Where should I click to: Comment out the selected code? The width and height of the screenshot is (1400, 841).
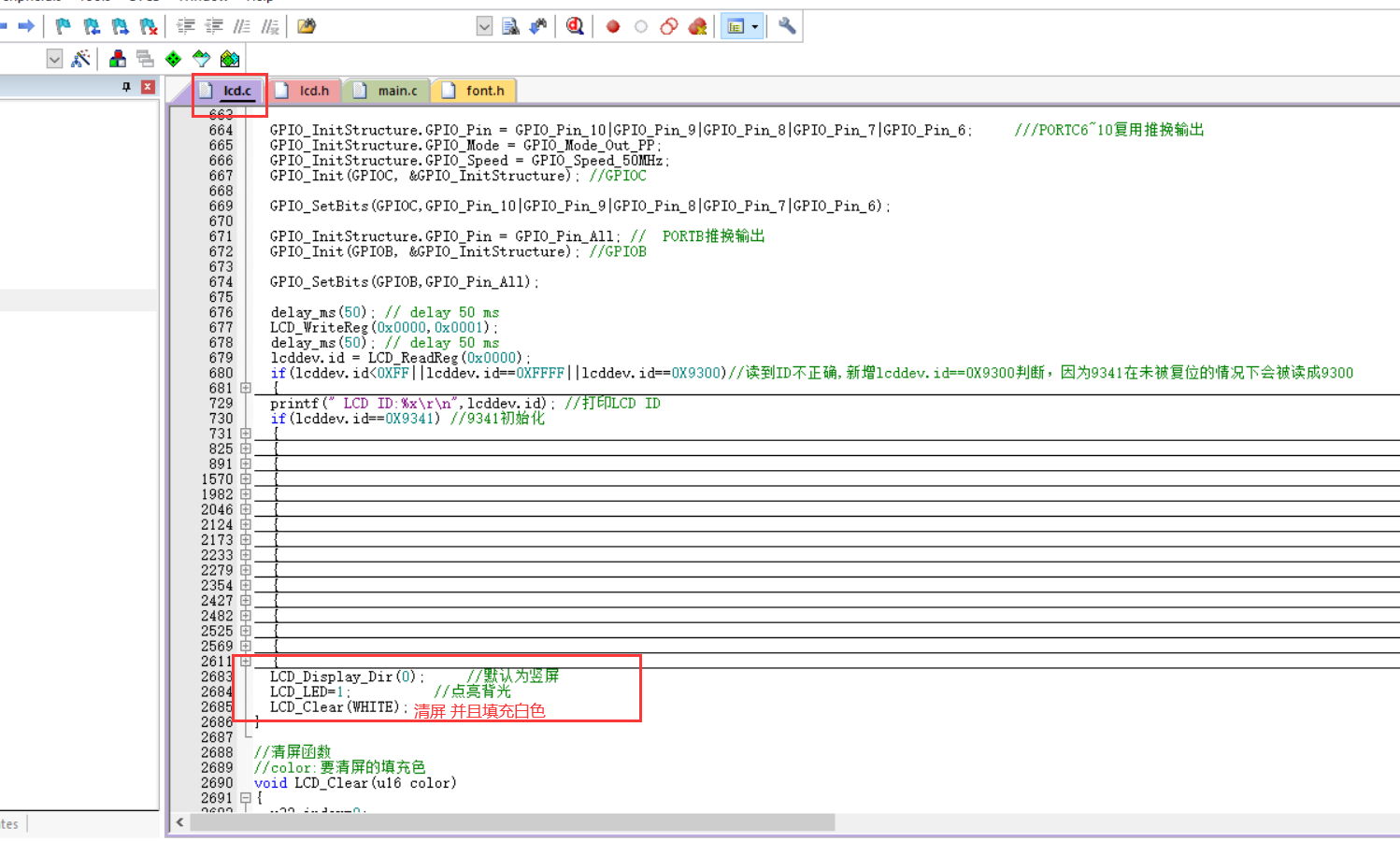242,26
